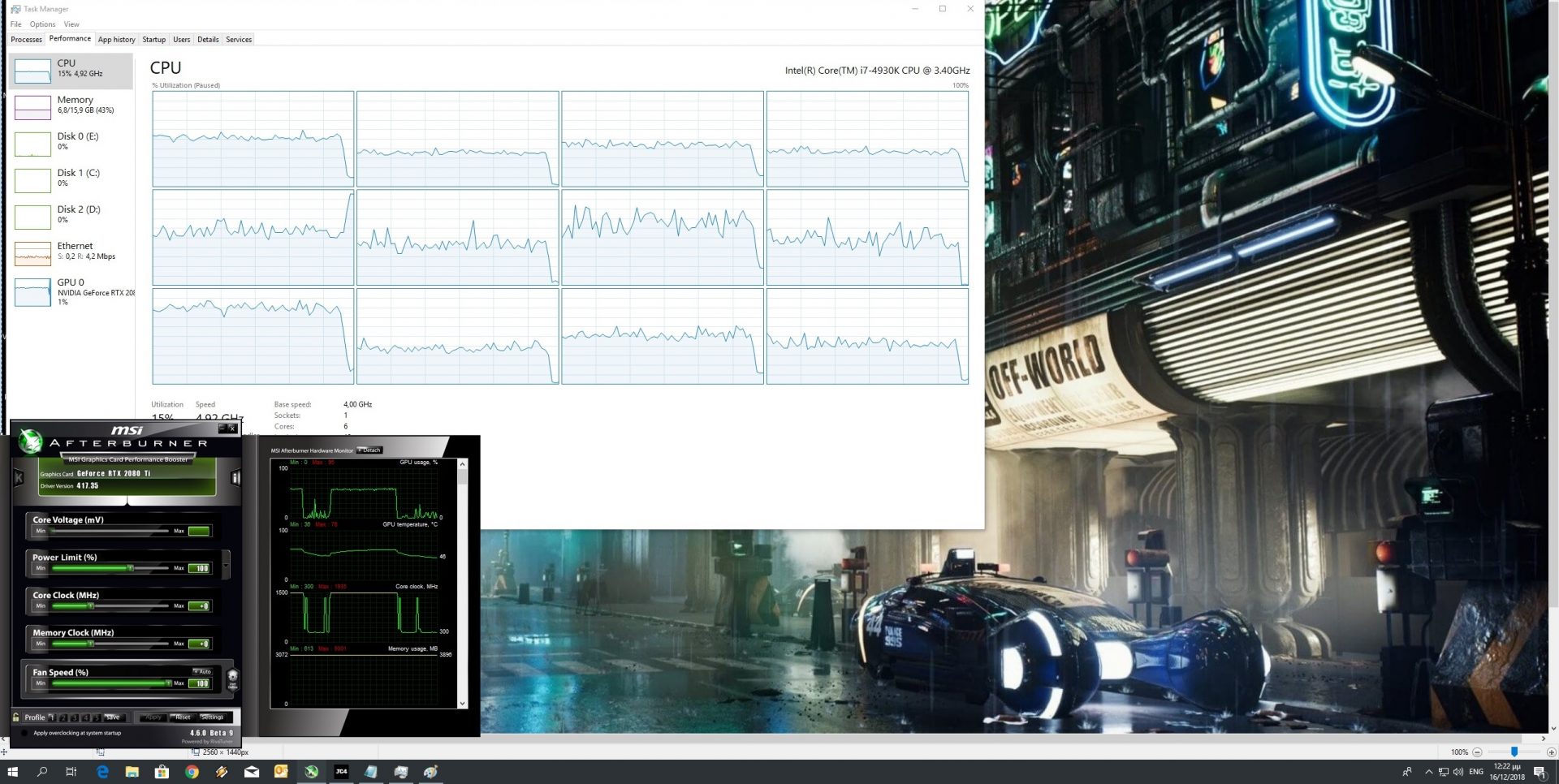Click the Settings button in Afterburner
Screen dimensions: 1559x784
coord(212,717)
